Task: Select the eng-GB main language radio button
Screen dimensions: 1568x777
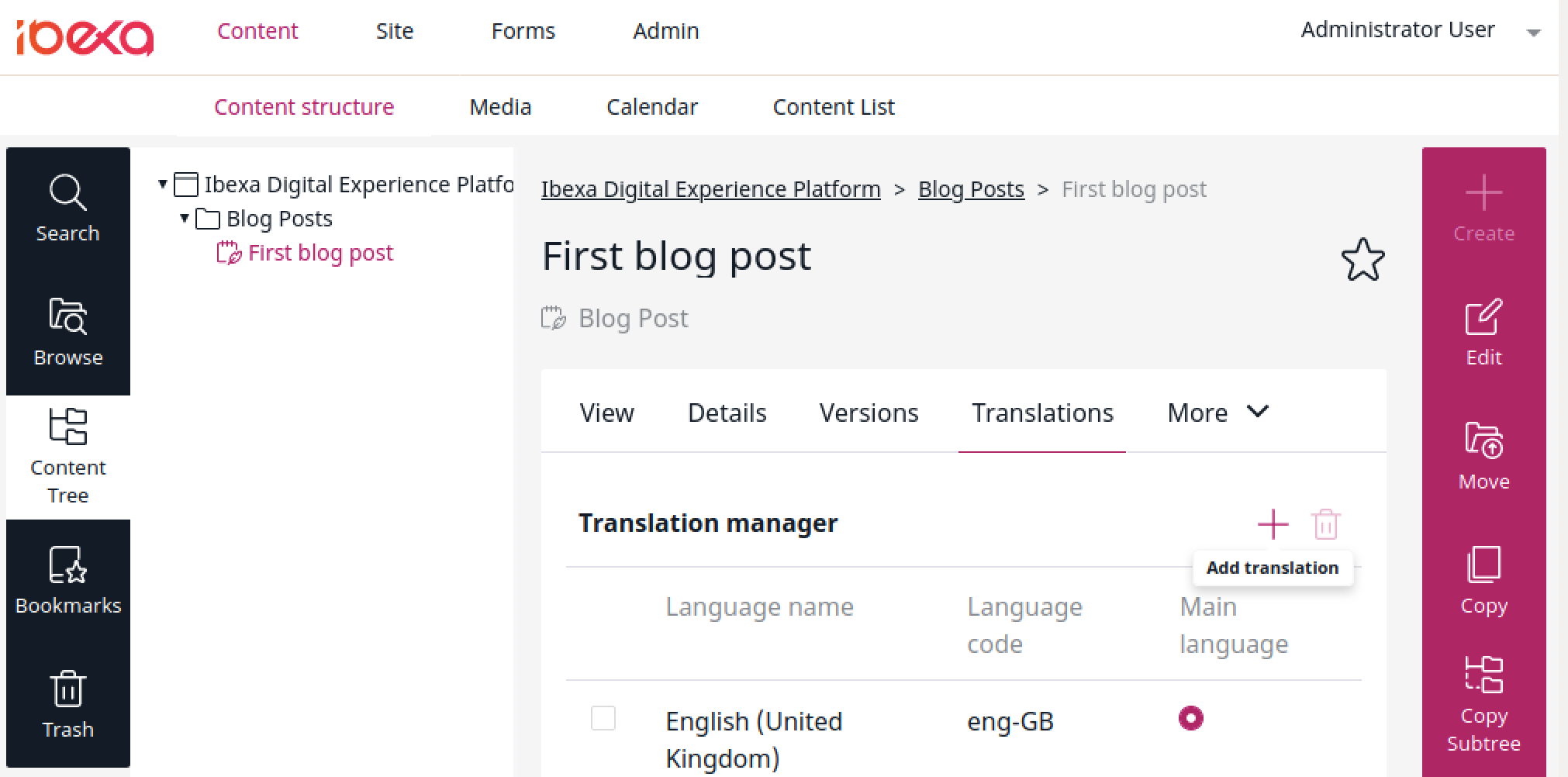Action: coord(1190,718)
